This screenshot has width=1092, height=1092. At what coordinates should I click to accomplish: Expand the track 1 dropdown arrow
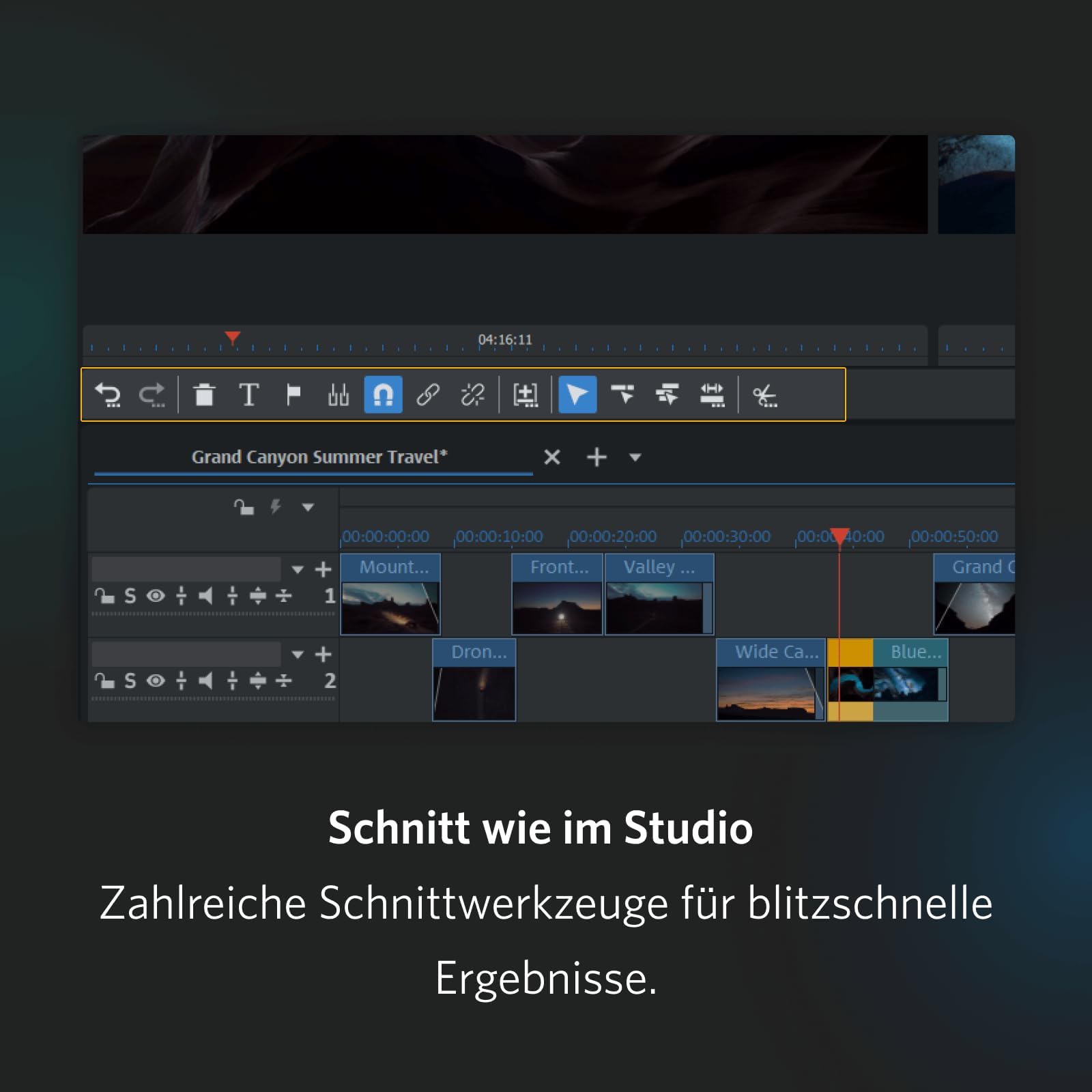(298, 569)
